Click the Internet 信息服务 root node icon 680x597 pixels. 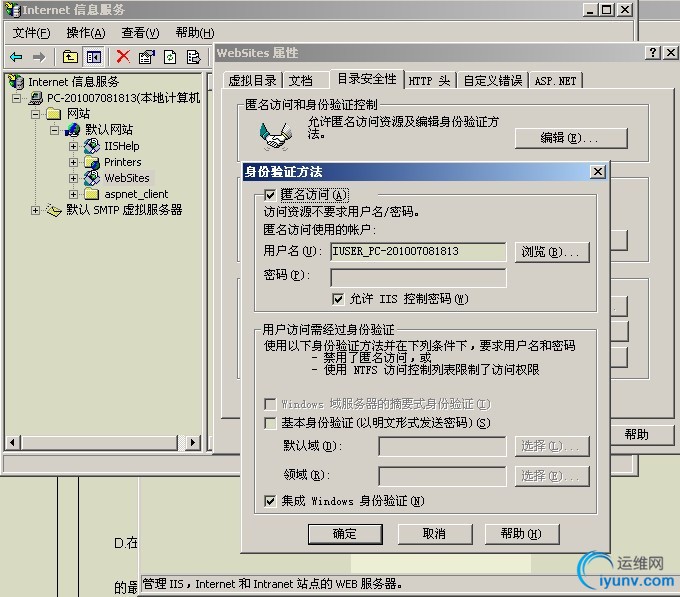click(x=16, y=82)
